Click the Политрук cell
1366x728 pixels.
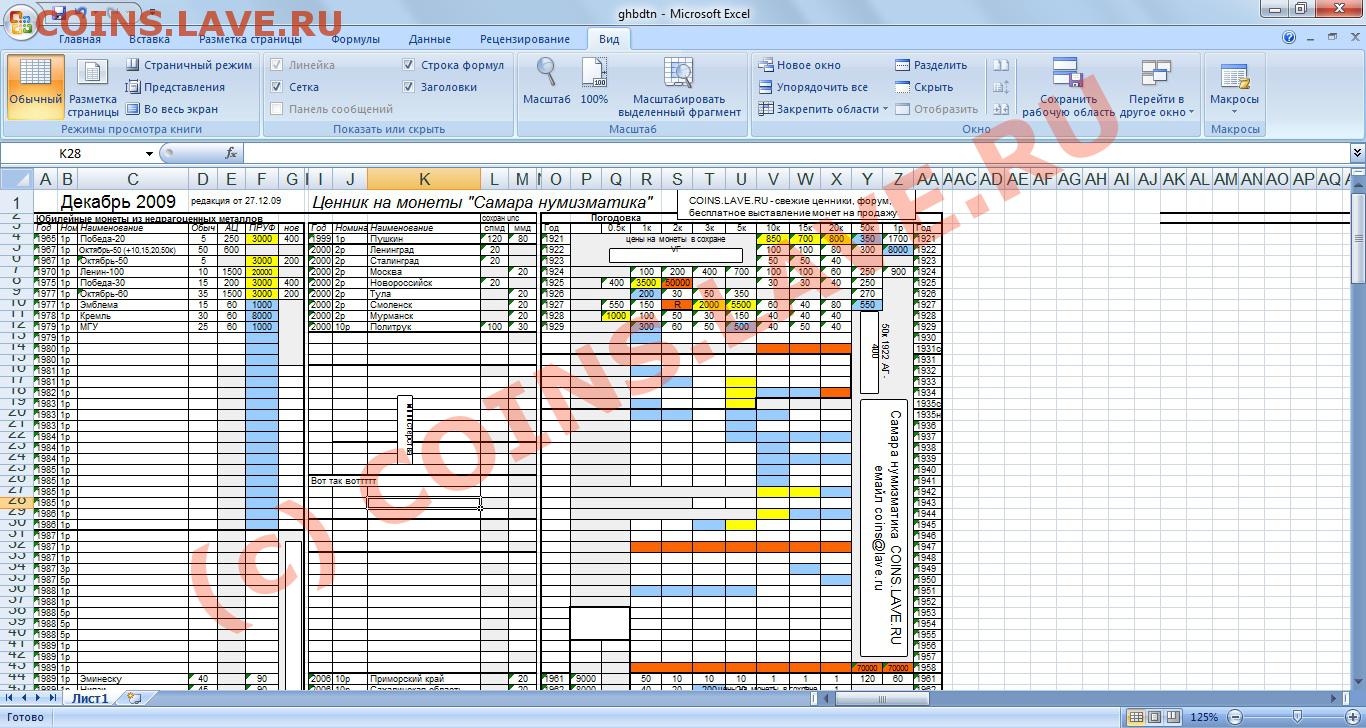point(424,327)
